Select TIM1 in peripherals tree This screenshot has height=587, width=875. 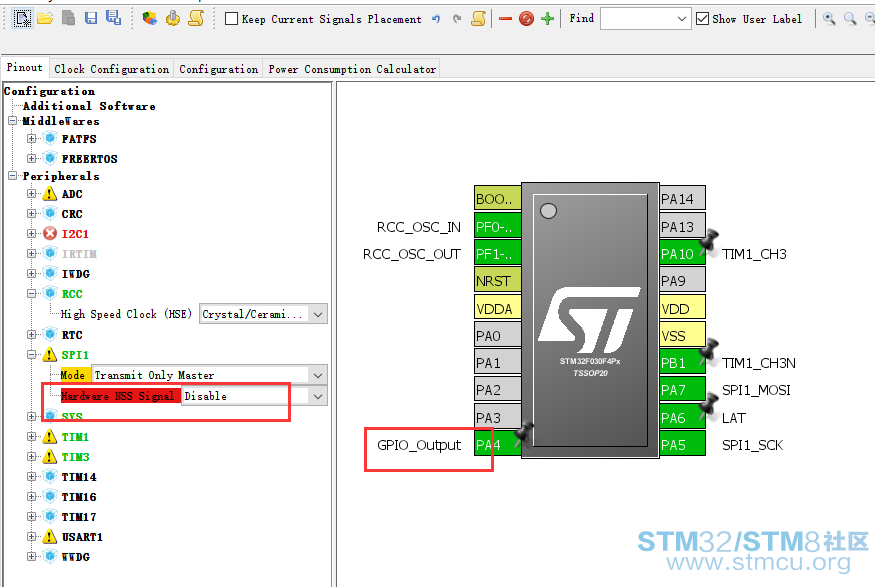click(75, 437)
